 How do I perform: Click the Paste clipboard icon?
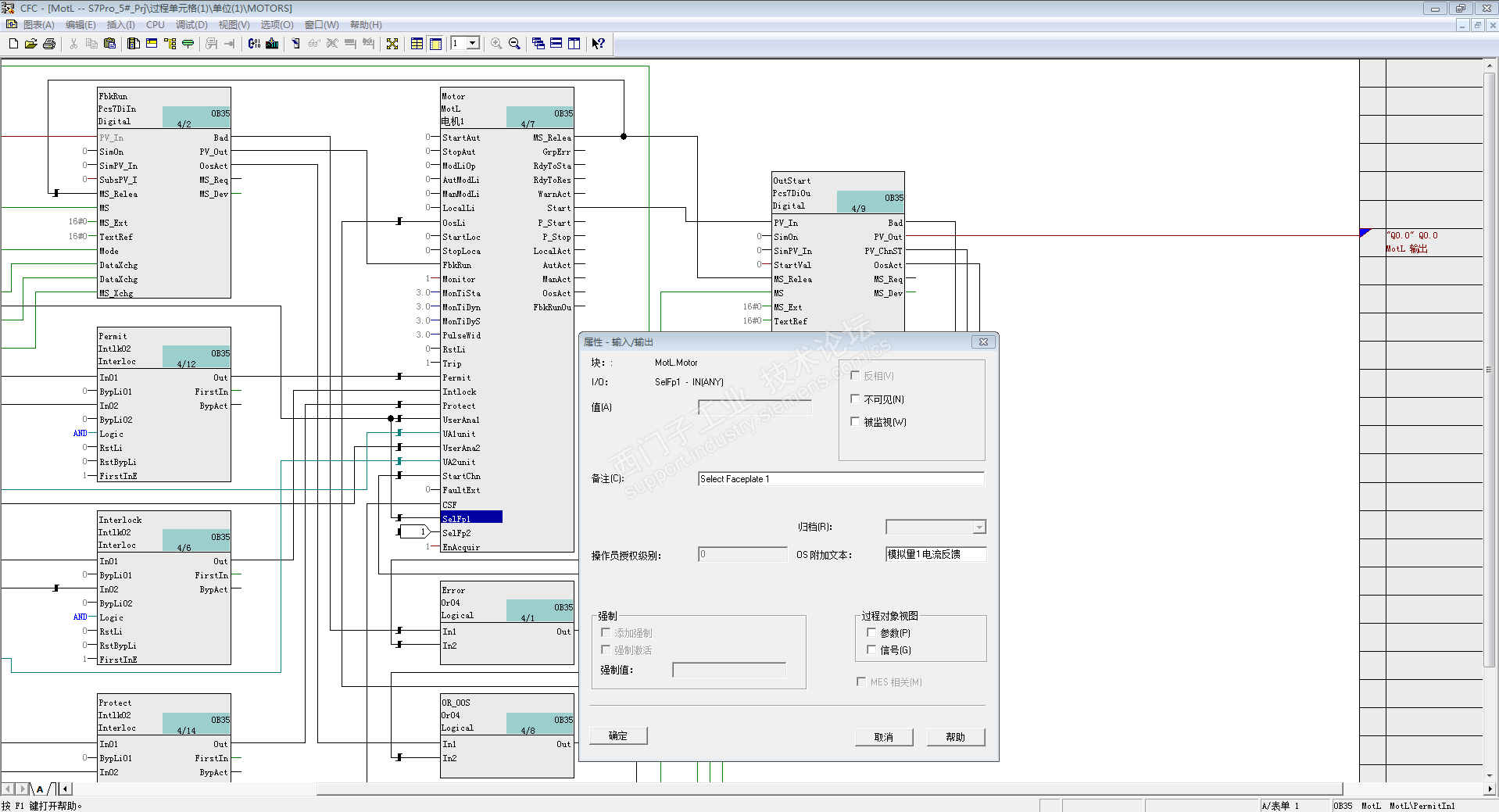(109, 44)
